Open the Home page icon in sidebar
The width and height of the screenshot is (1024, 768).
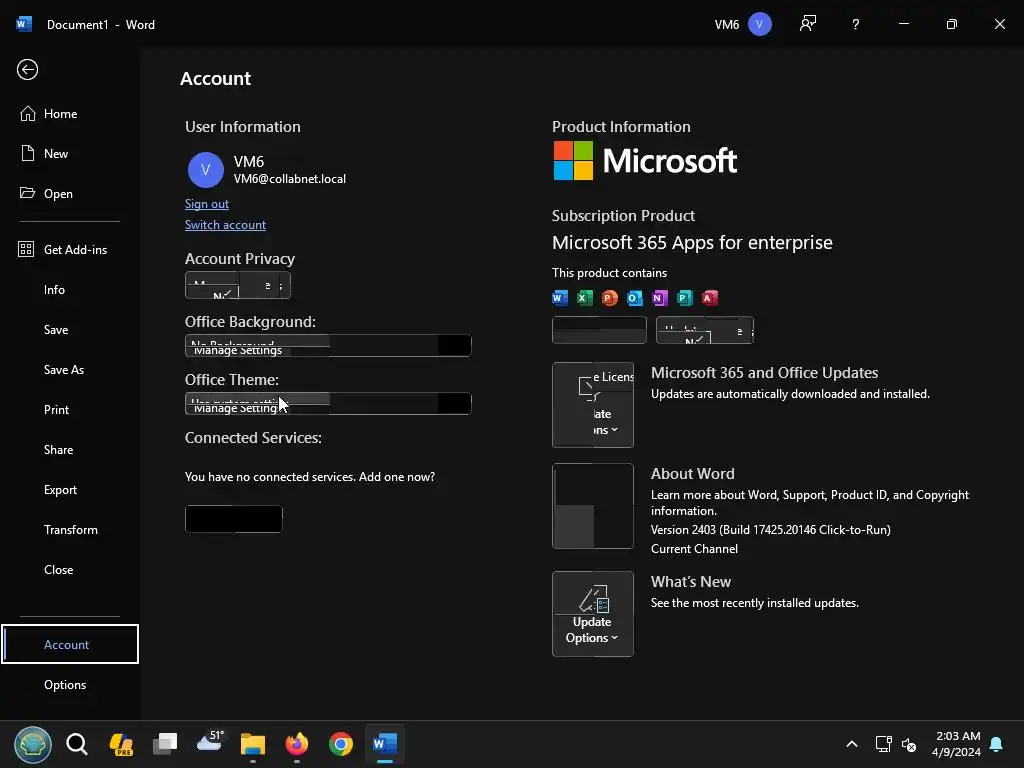[x=27, y=114]
